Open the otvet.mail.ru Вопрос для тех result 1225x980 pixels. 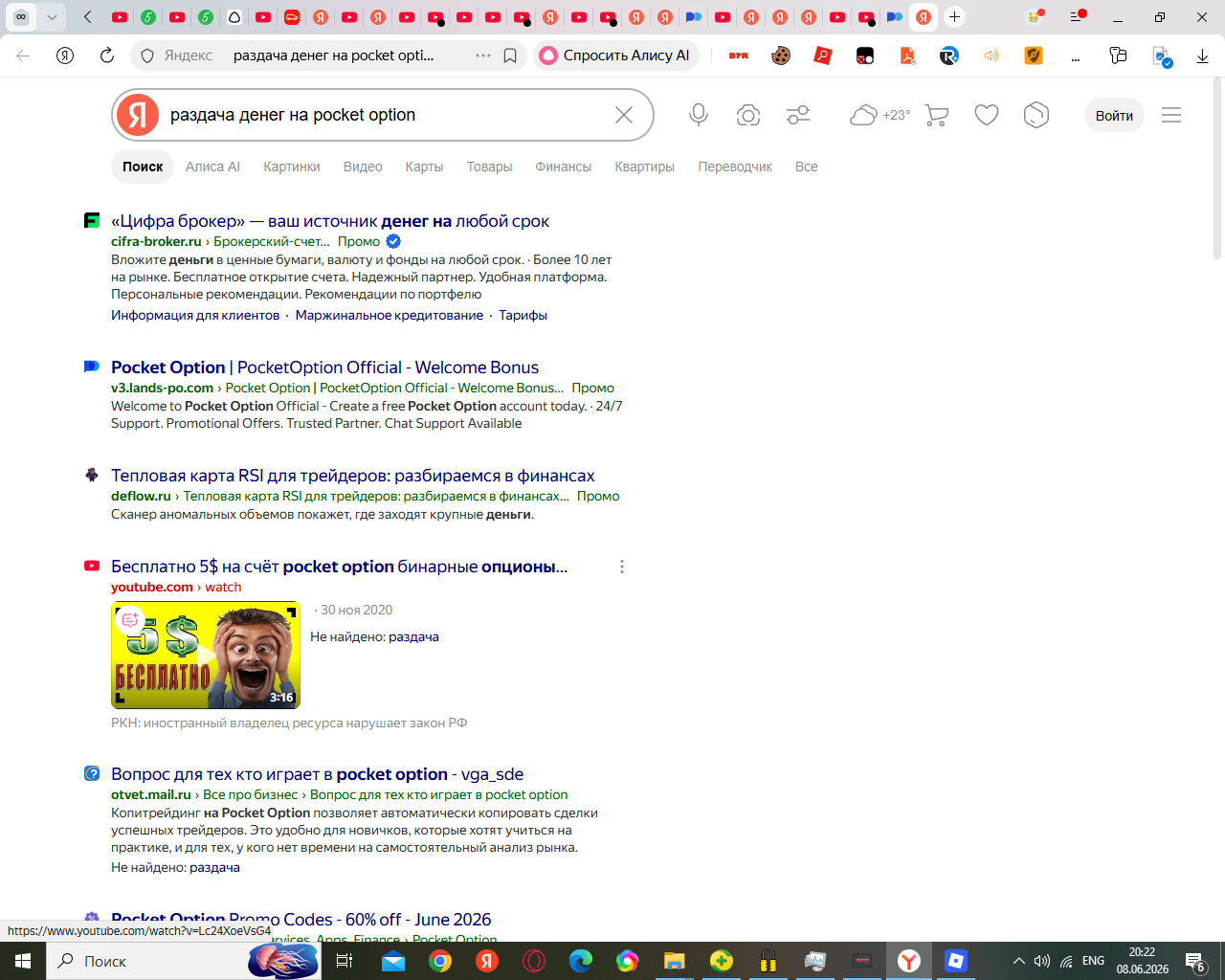tap(318, 774)
